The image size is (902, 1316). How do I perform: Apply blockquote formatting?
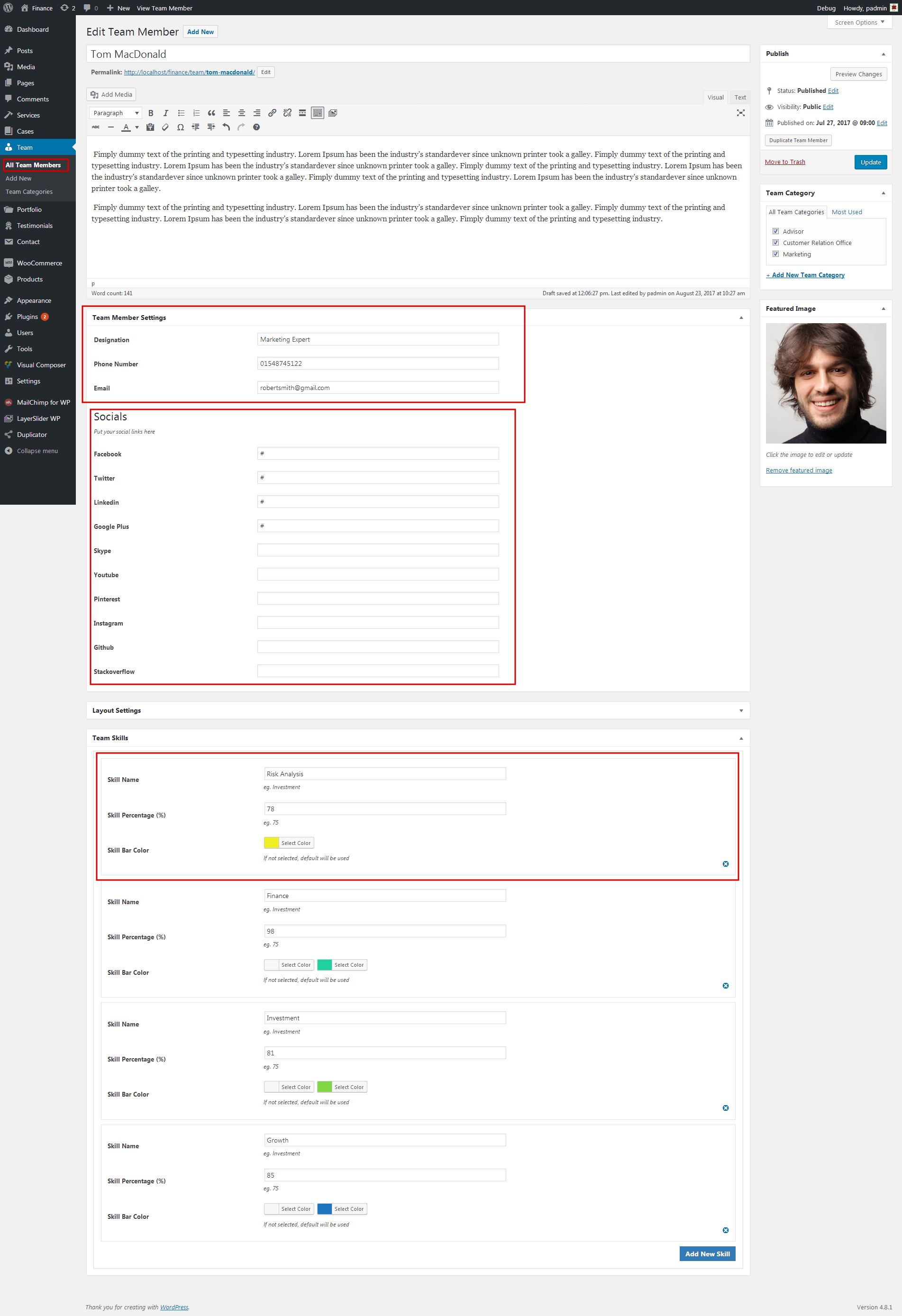(211, 113)
